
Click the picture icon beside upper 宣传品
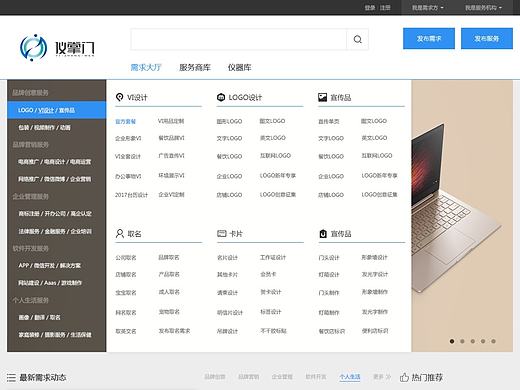322,97
